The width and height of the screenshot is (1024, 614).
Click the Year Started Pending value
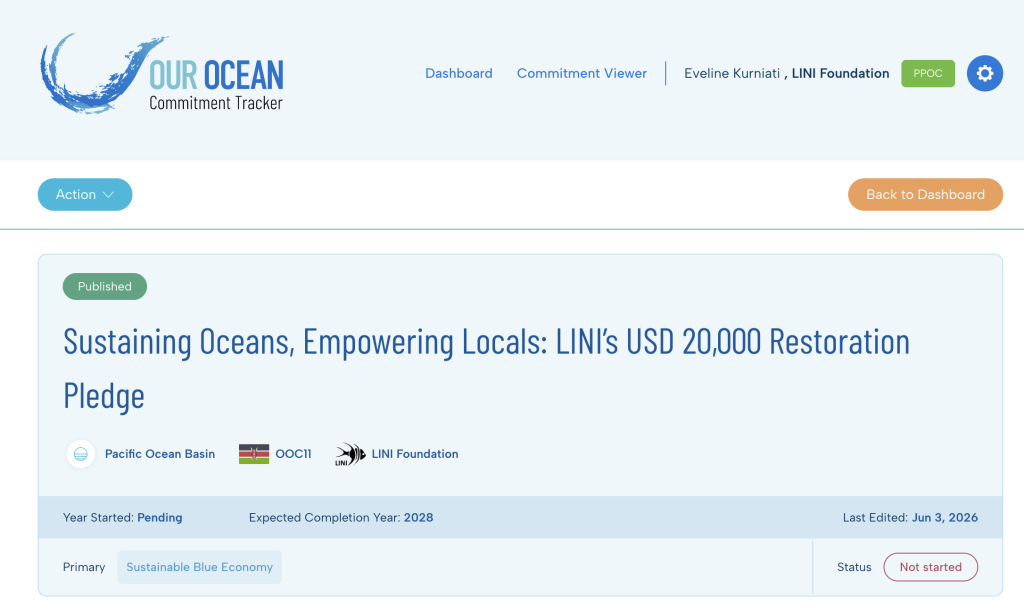click(x=159, y=517)
